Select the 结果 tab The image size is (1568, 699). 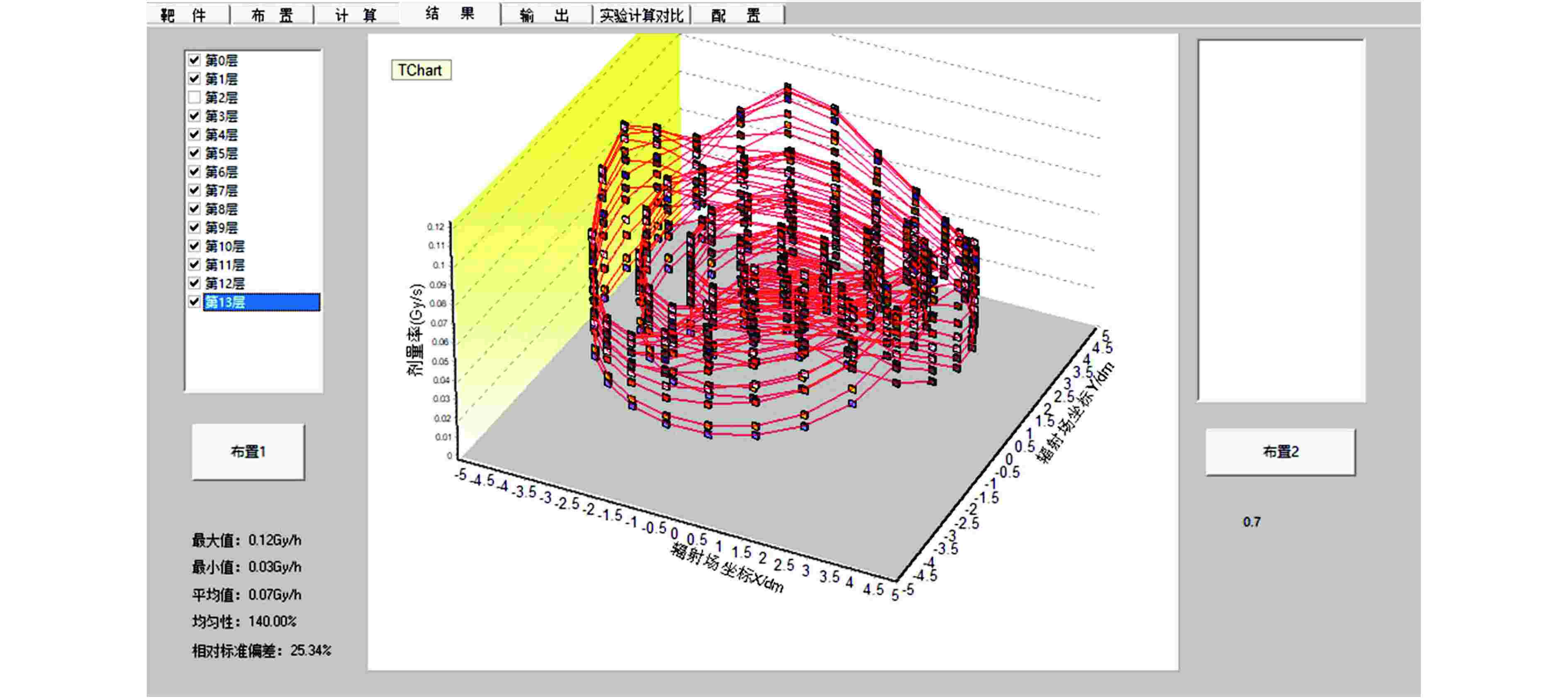pos(450,13)
